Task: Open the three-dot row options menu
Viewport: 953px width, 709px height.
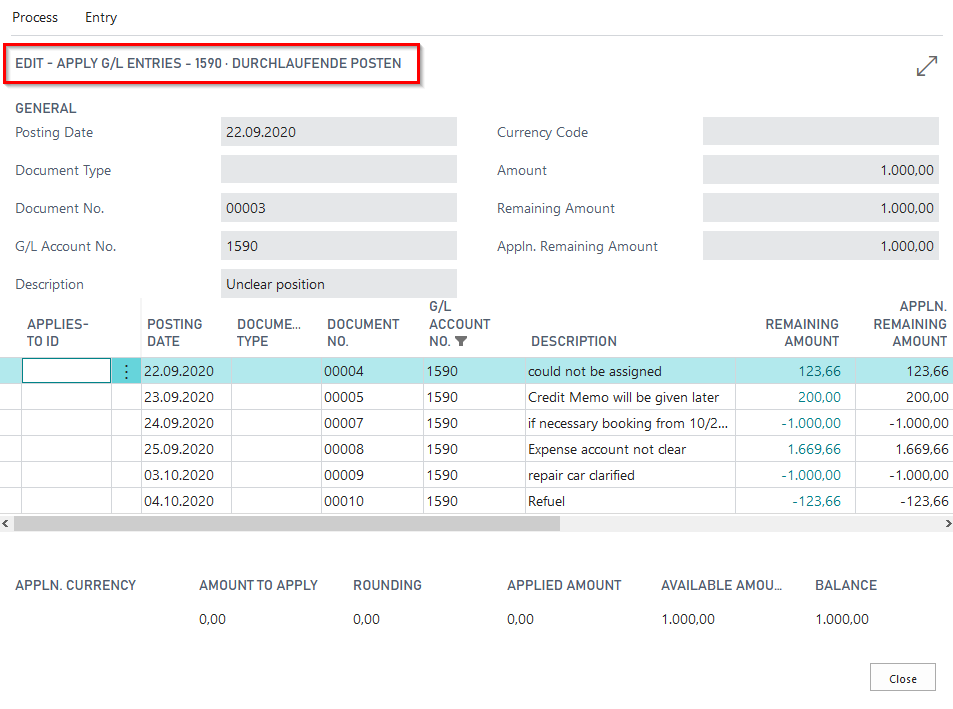Action: coord(126,372)
